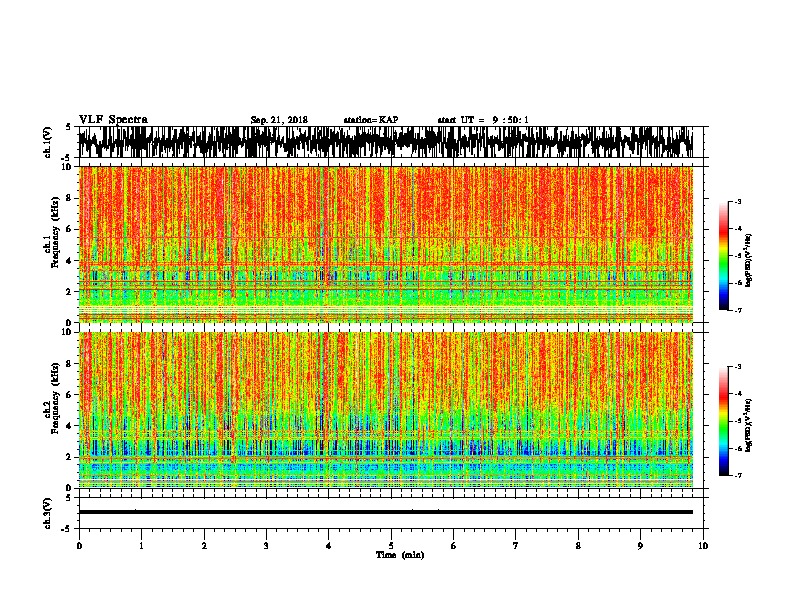
Task: Click the 'Time (min)' axis label
Action: pos(400,555)
